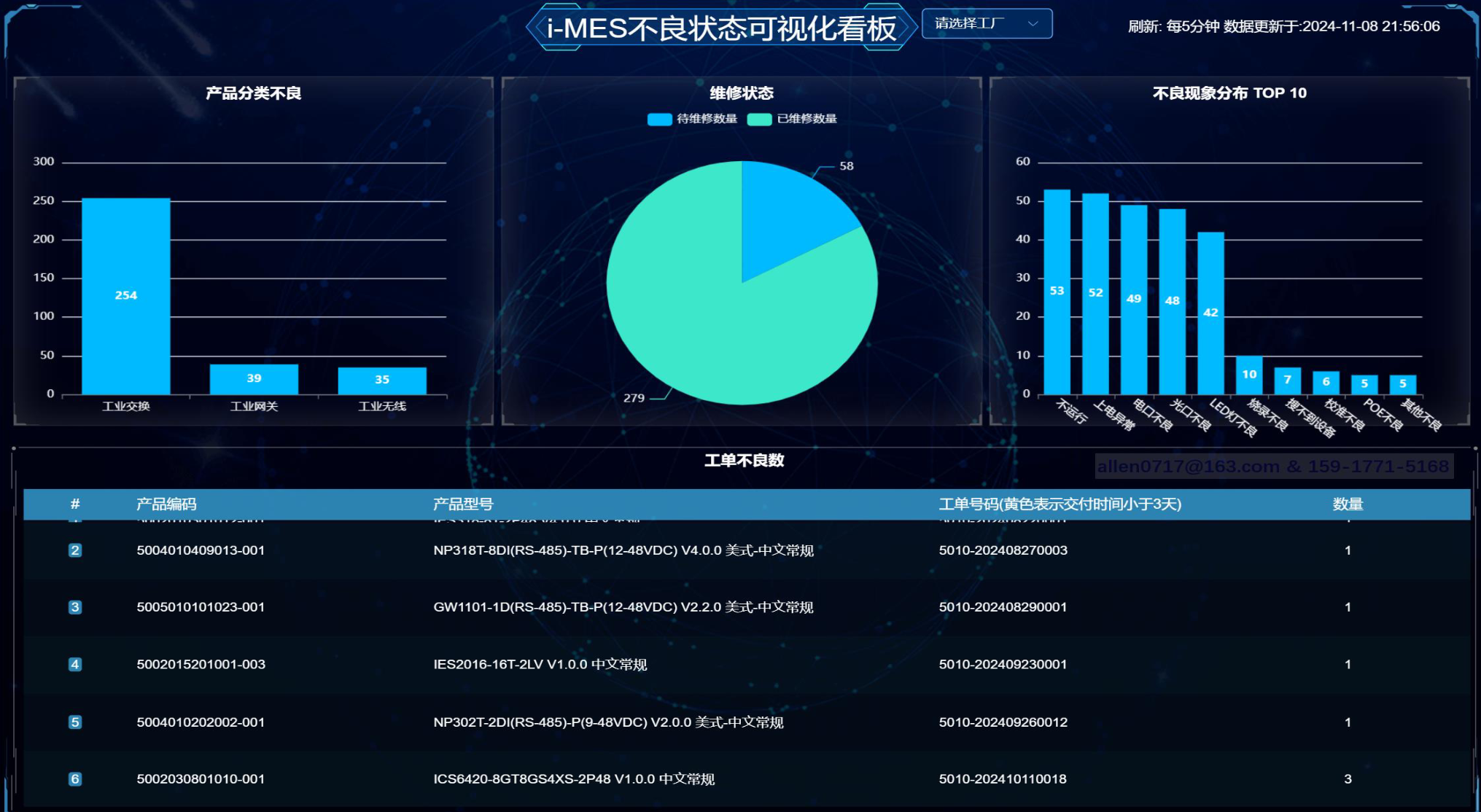Toggle the 待维修数量 legend item
Image resolution: width=1481 pixels, height=812 pixels.
click(692, 119)
